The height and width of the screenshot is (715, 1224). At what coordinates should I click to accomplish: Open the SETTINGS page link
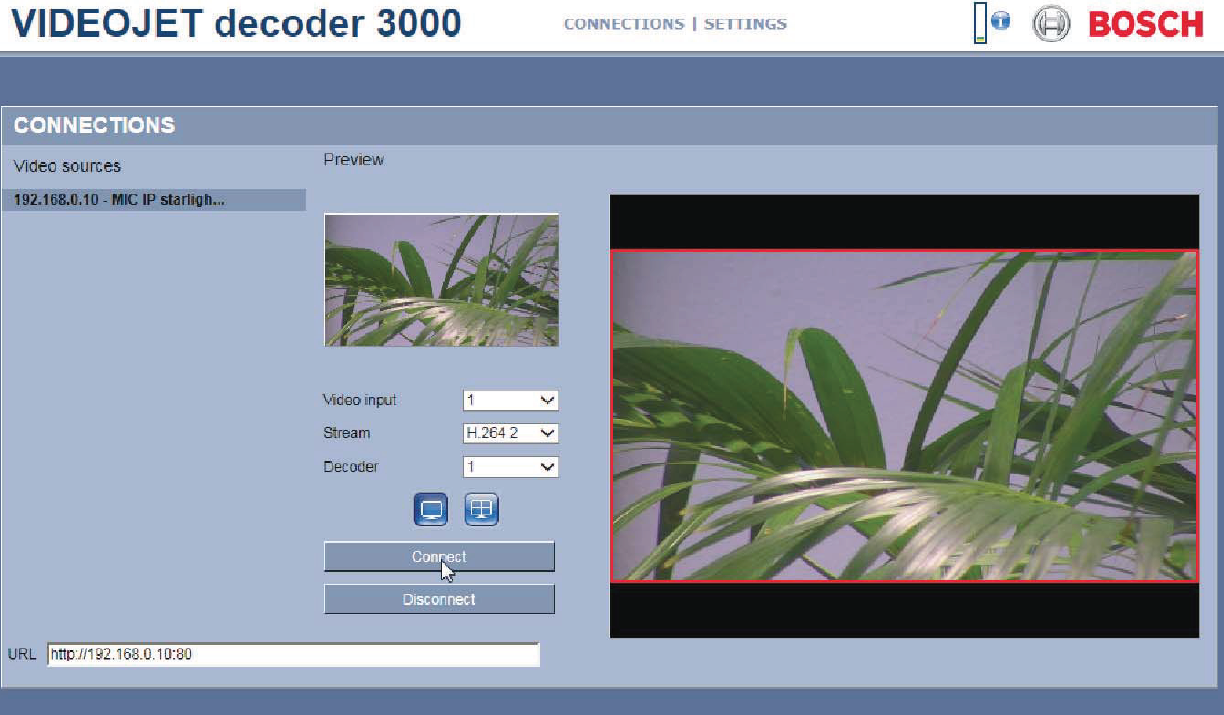point(745,24)
